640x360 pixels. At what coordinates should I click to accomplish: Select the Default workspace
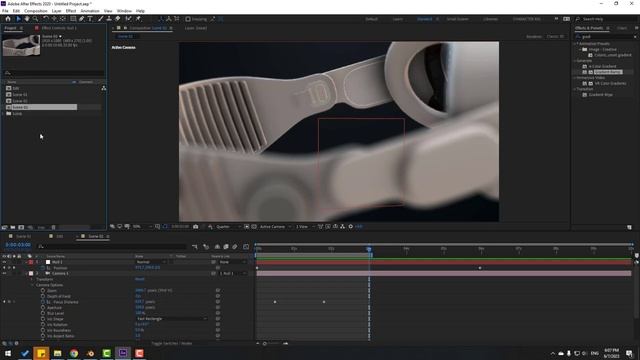[371, 19]
